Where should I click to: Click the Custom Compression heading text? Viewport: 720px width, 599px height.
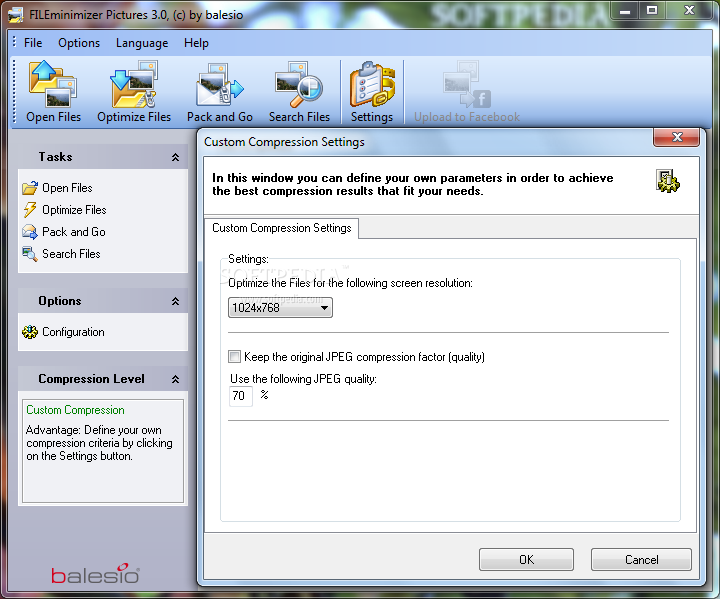pos(75,410)
